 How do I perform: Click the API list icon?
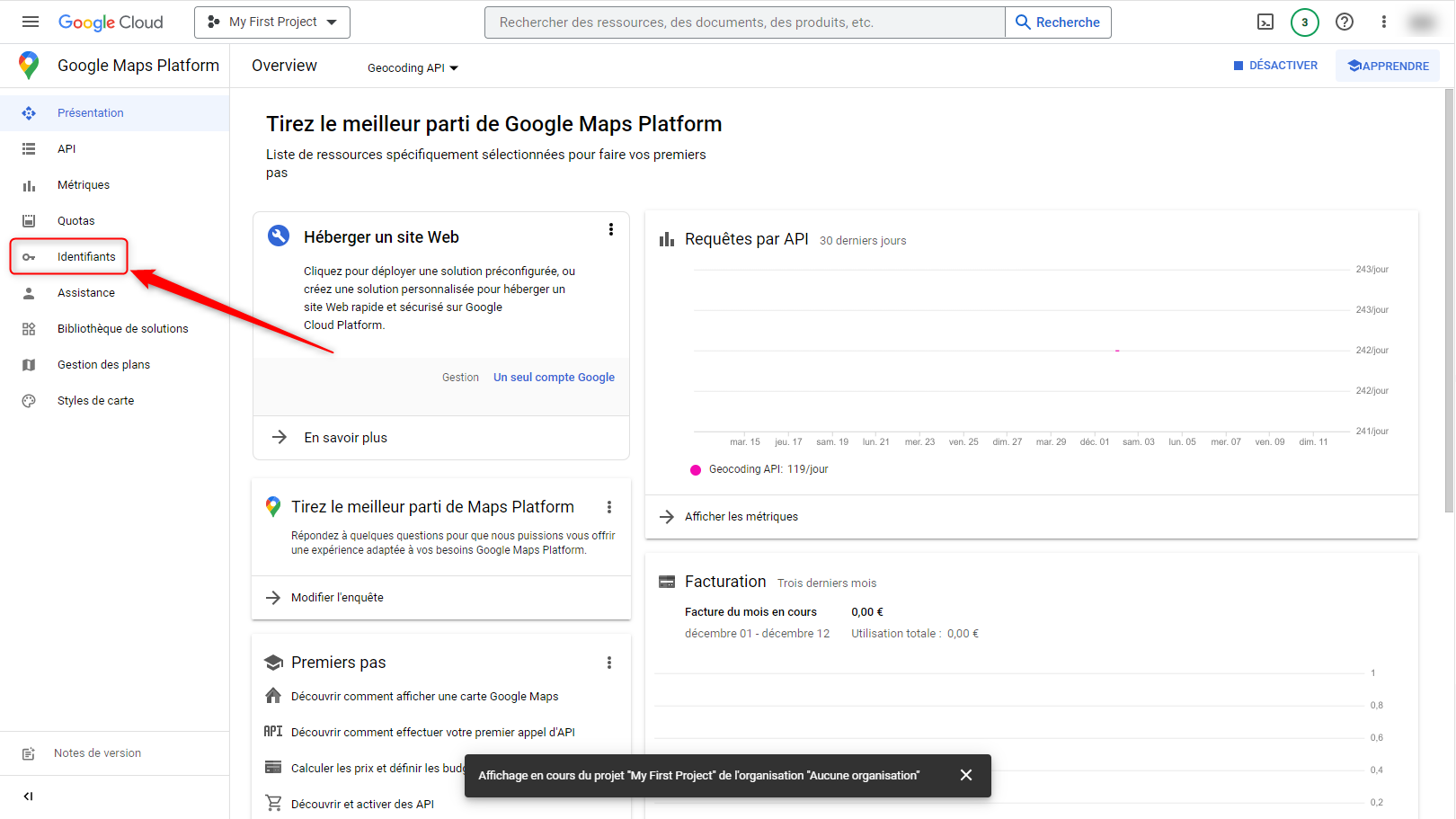pyautogui.click(x=29, y=149)
